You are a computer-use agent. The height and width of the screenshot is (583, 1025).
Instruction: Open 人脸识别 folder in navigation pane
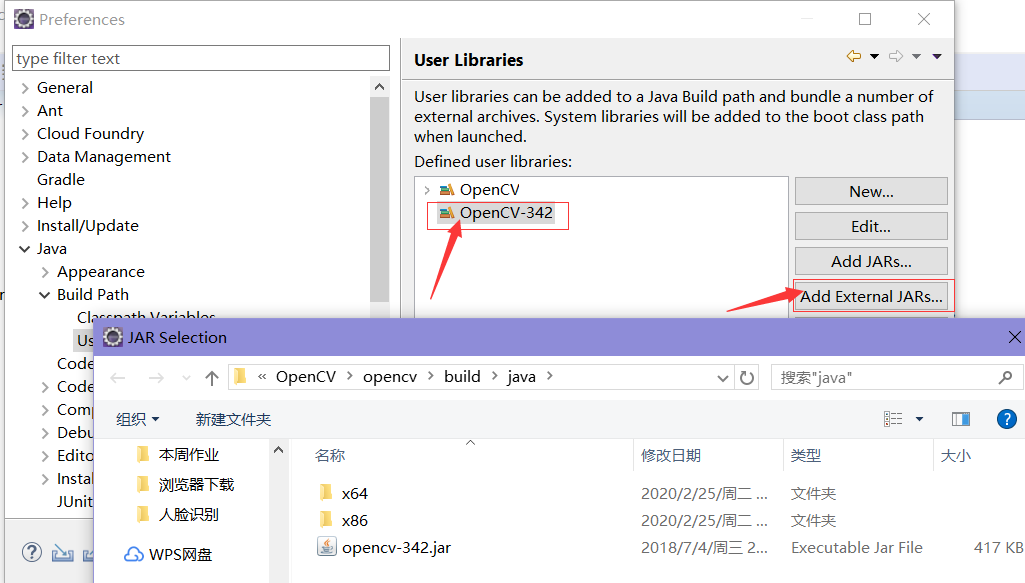pos(188,514)
